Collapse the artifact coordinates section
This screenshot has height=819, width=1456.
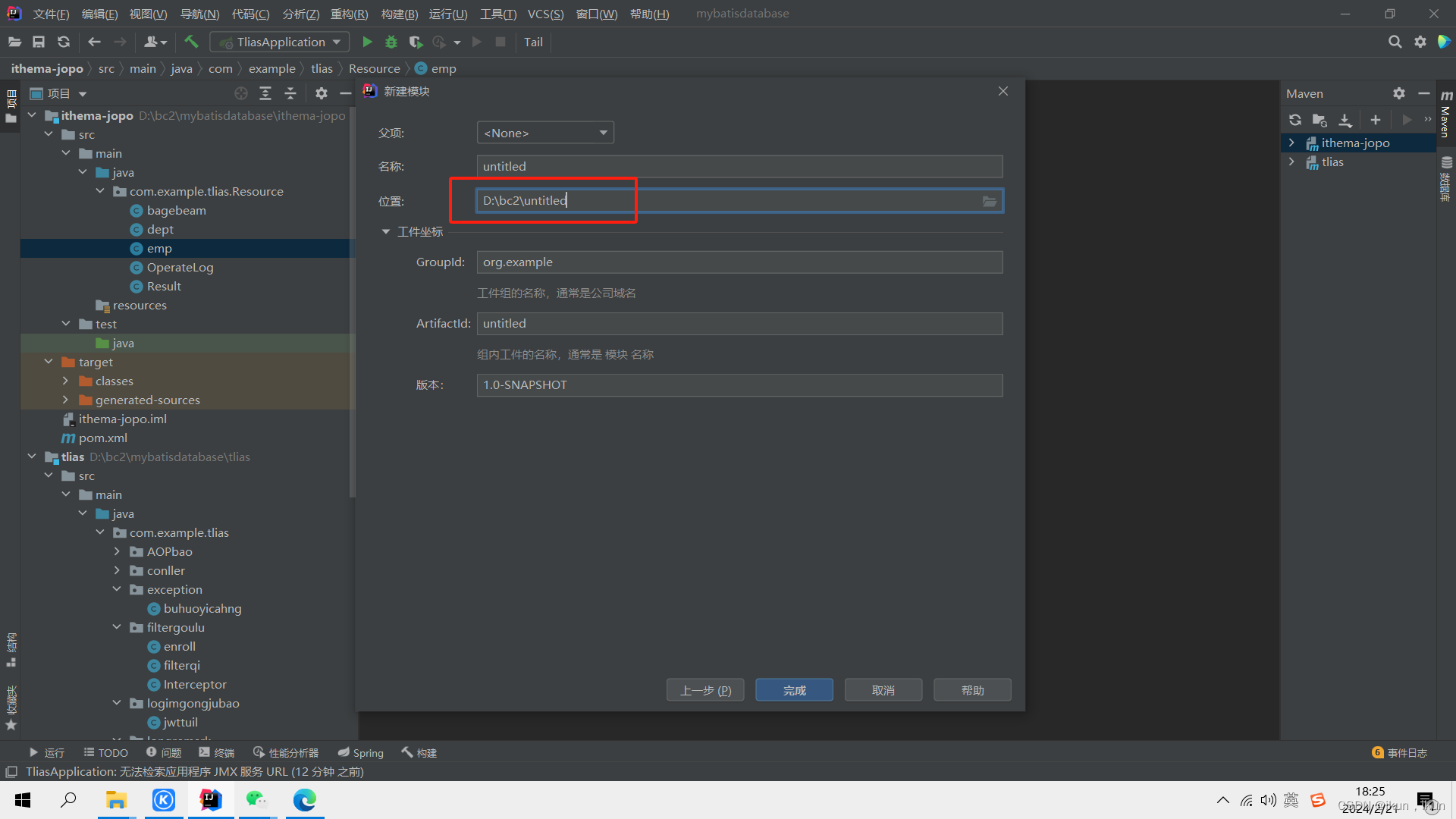[x=385, y=232]
